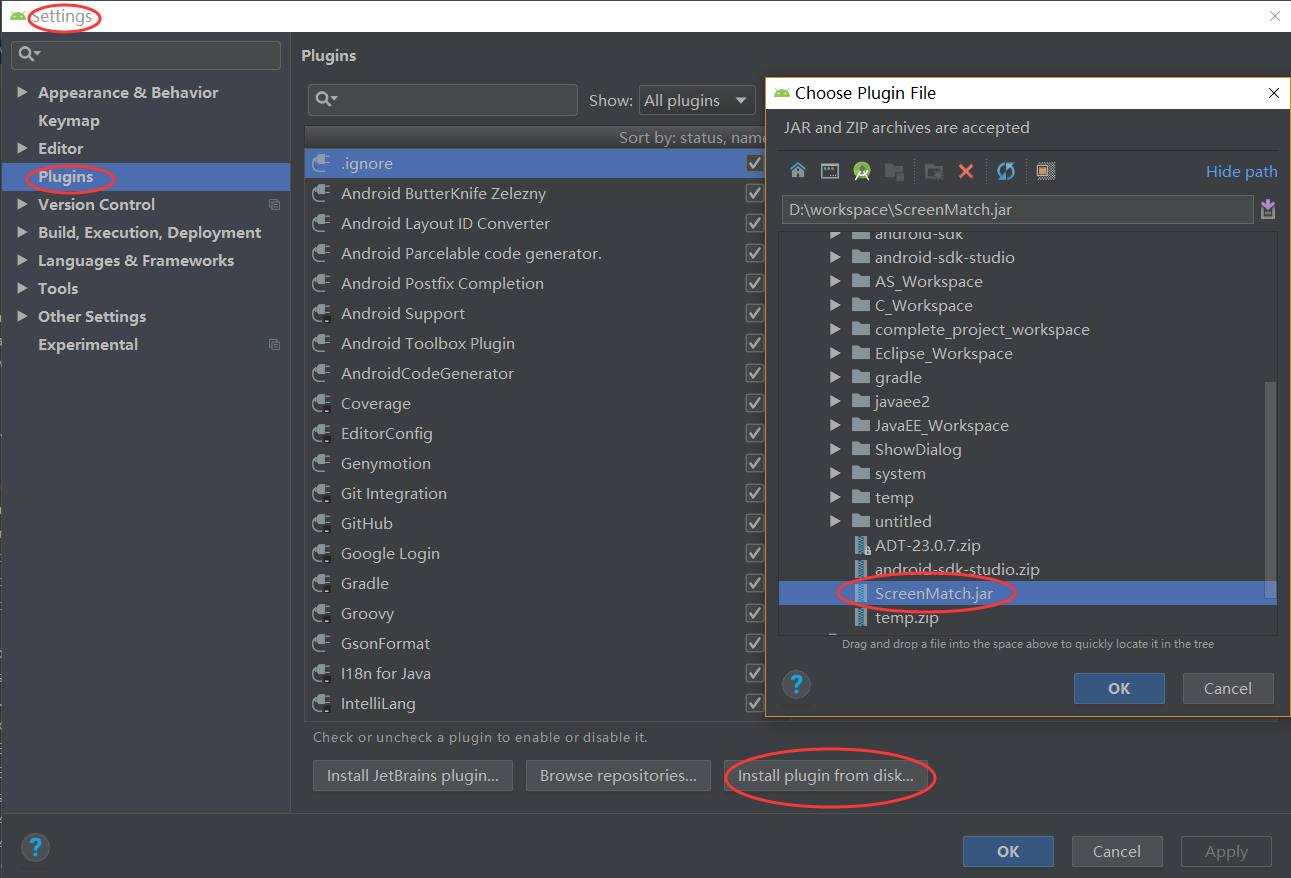Click project-level icon beside Experimental

pyautogui.click(x=274, y=345)
